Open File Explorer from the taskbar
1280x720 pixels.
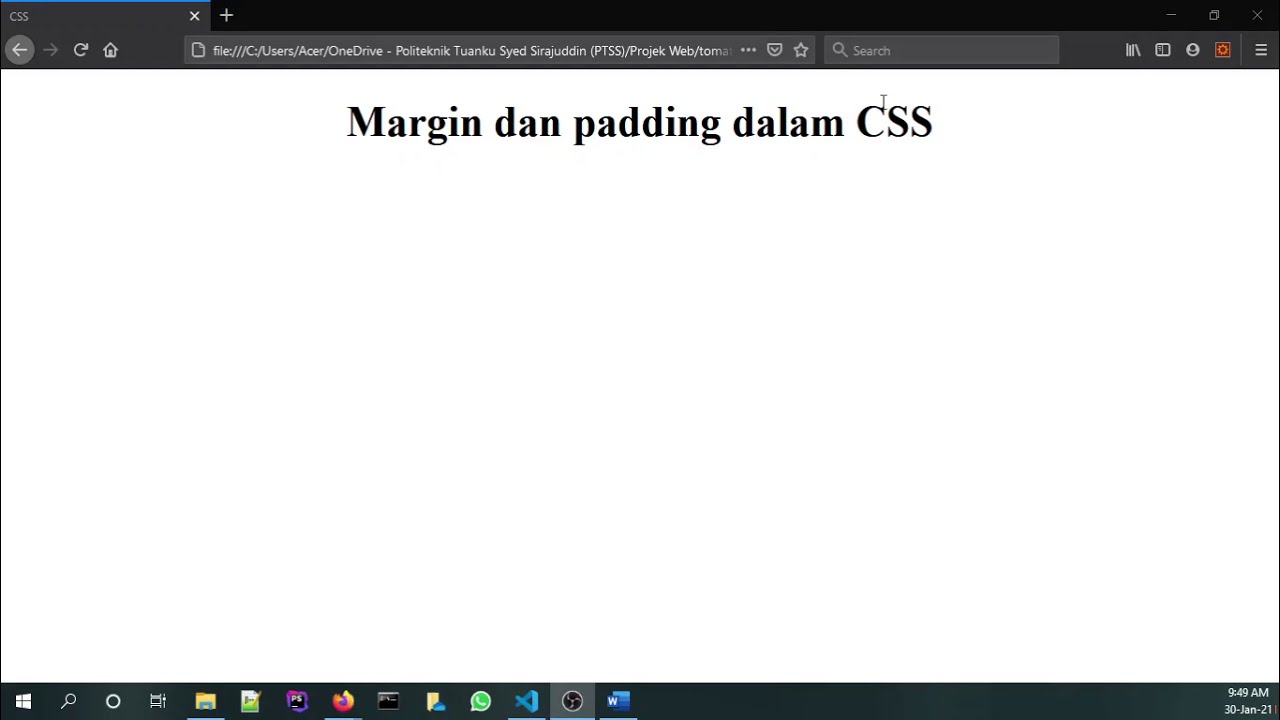coord(205,701)
